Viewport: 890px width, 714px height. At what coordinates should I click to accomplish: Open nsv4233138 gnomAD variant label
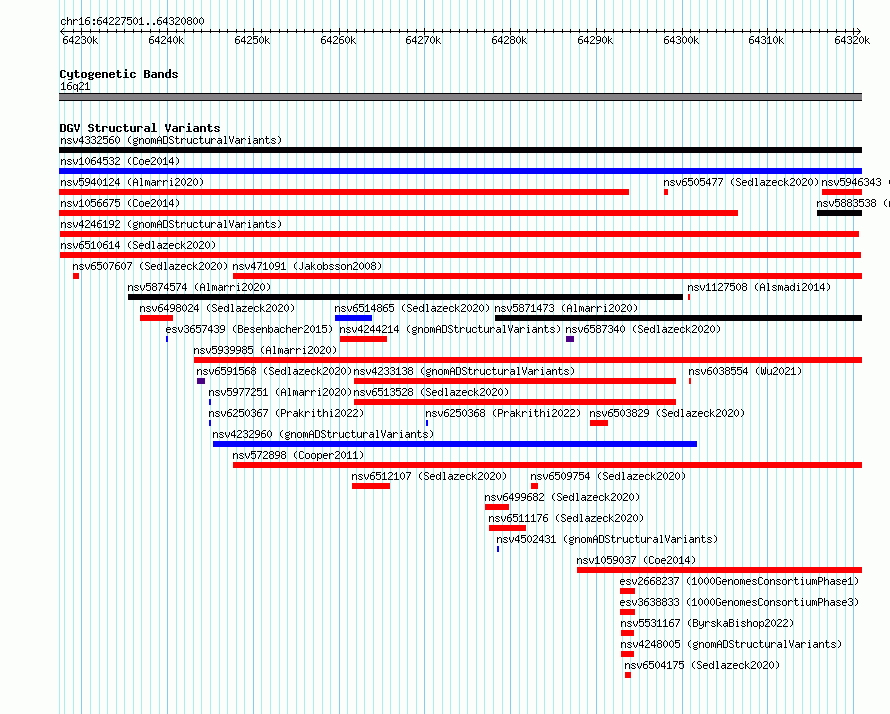464,371
